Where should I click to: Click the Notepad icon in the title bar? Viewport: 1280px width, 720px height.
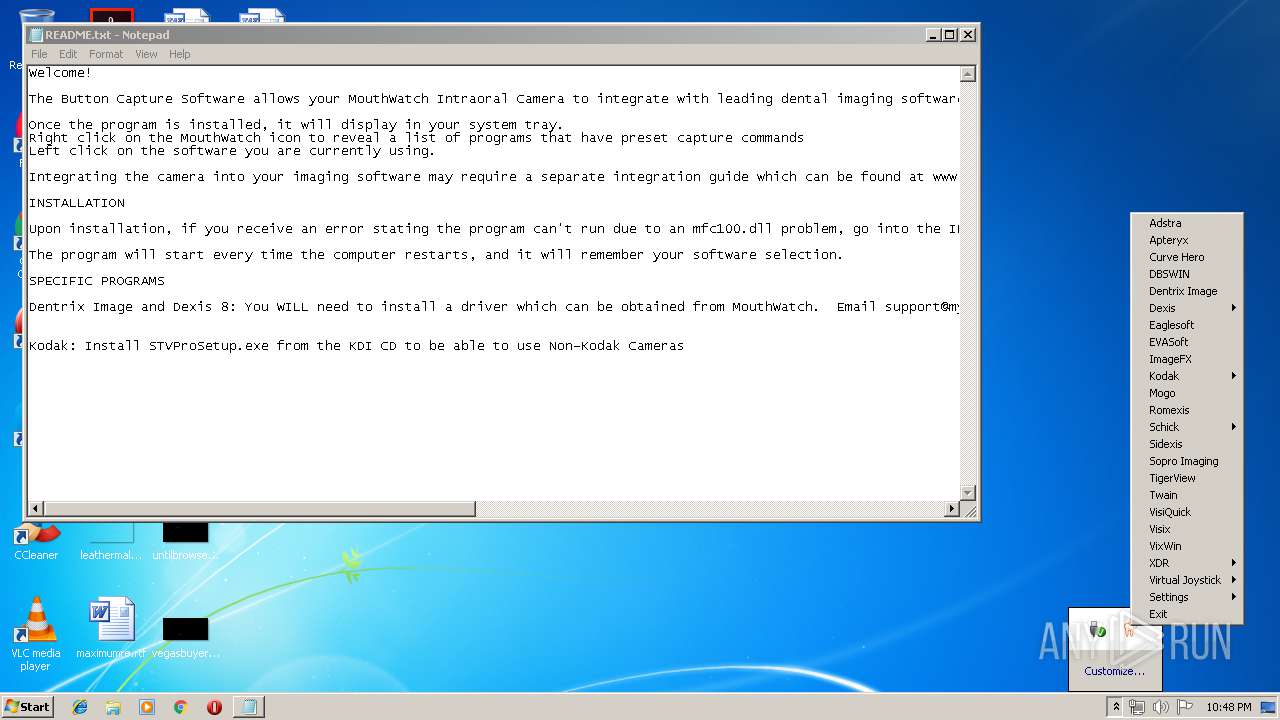tap(36, 35)
